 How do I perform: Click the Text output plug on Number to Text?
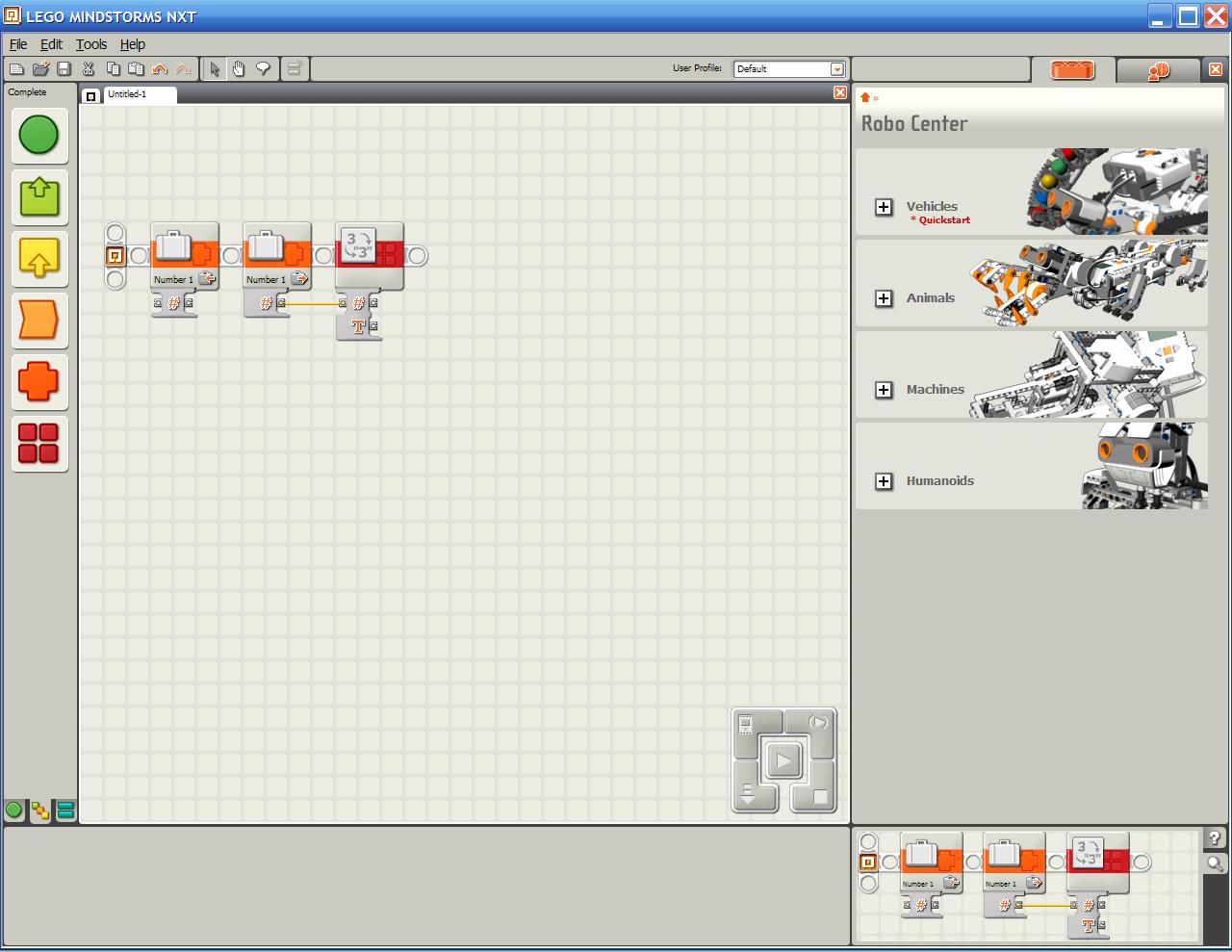click(x=373, y=327)
